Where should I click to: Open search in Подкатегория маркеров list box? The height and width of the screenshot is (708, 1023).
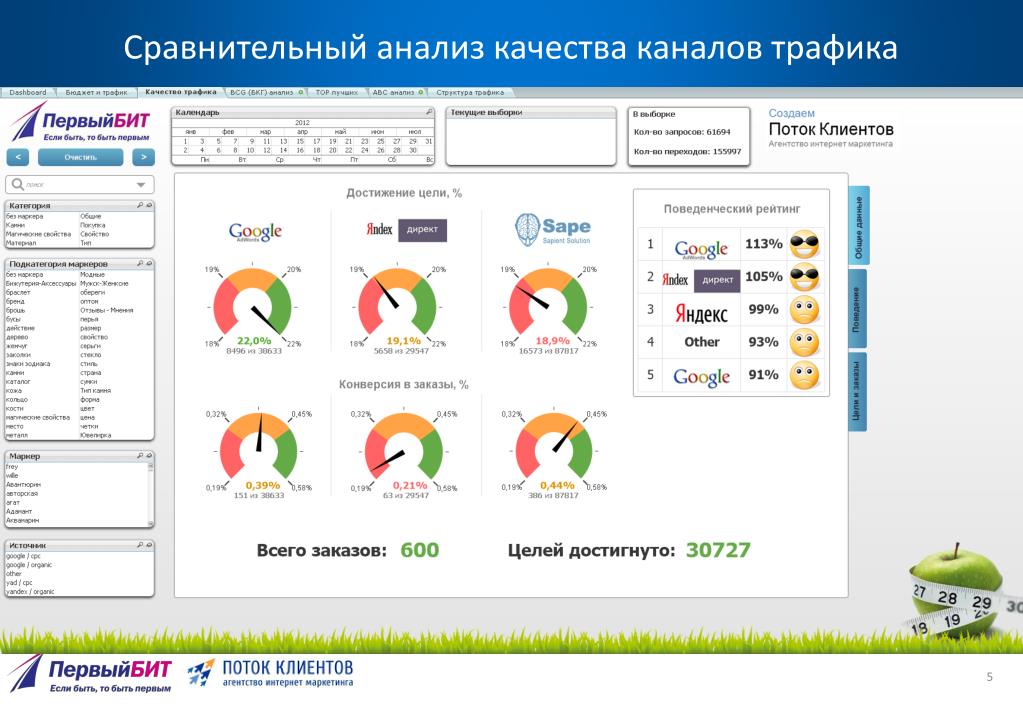140,264
